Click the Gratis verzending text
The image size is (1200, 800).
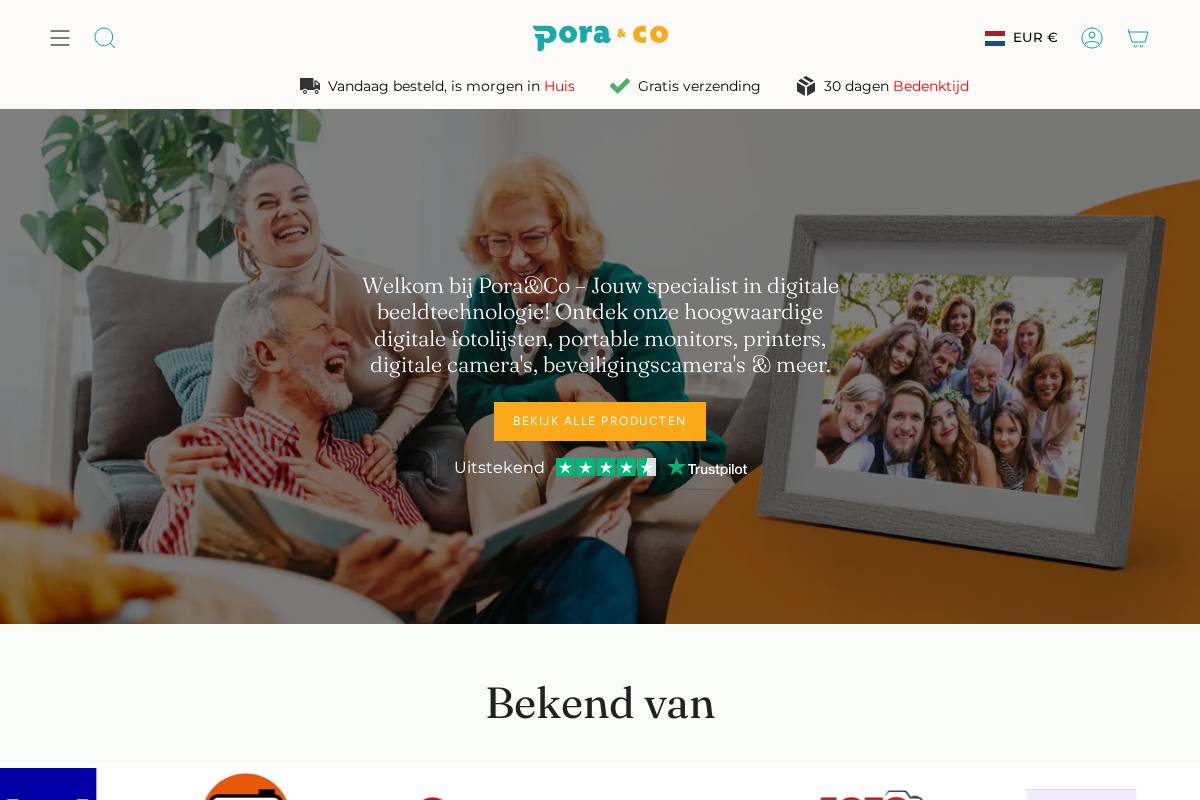pyautogui.click(x=699, y=86)
